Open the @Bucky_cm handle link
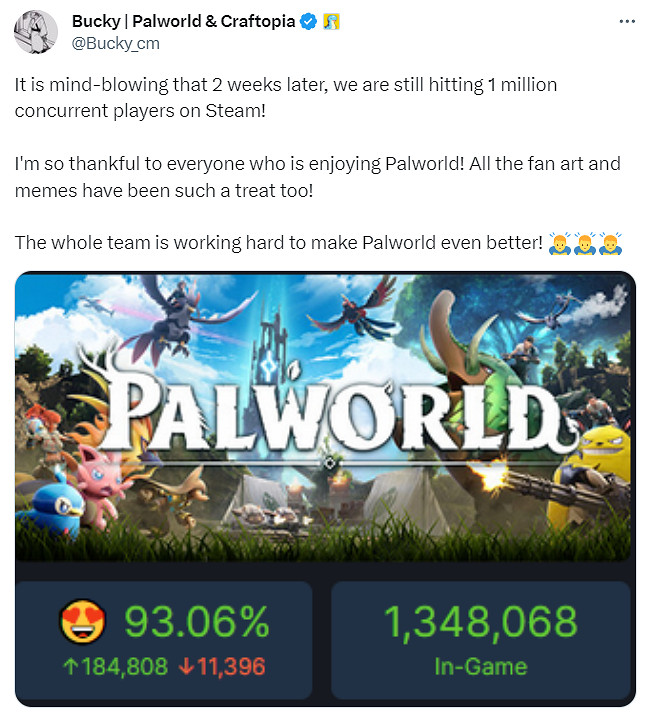Screen dimensions: 654x722 [116, 43]
